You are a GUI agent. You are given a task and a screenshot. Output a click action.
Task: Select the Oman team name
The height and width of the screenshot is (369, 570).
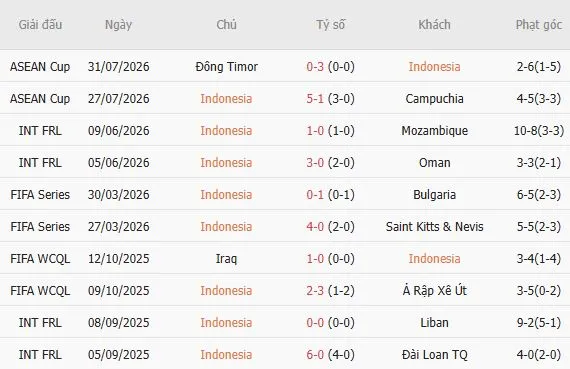(x=434, y=163)
